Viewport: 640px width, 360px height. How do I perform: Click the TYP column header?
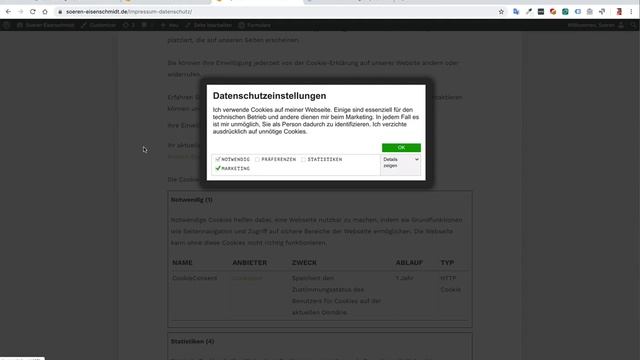[447, 262]
